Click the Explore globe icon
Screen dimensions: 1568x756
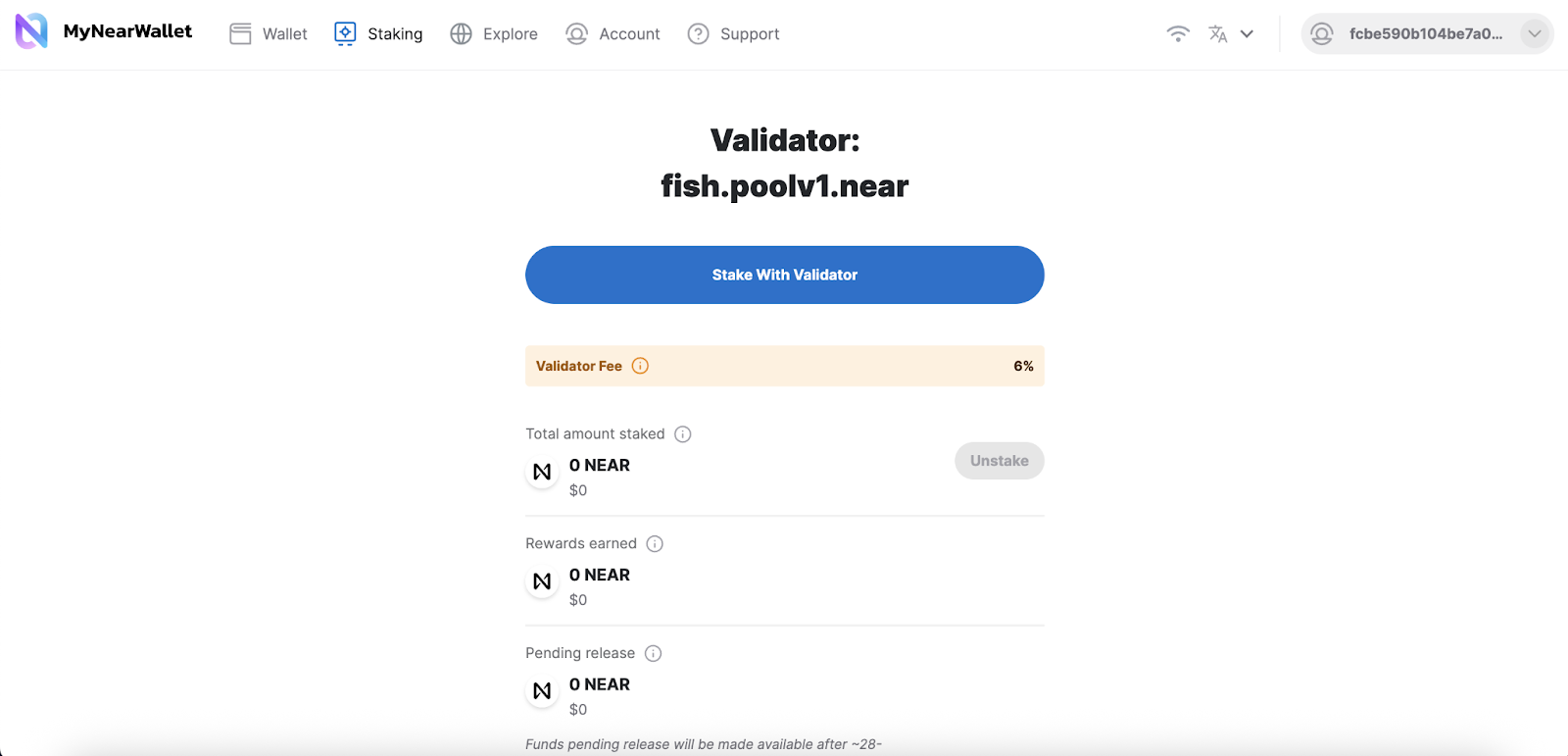pos(461,34)
